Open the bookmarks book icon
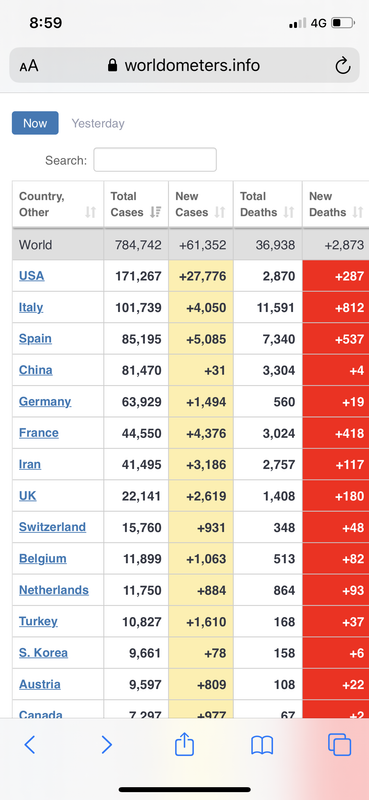Viewport: 369px width, 800px height. pos(262,745)
